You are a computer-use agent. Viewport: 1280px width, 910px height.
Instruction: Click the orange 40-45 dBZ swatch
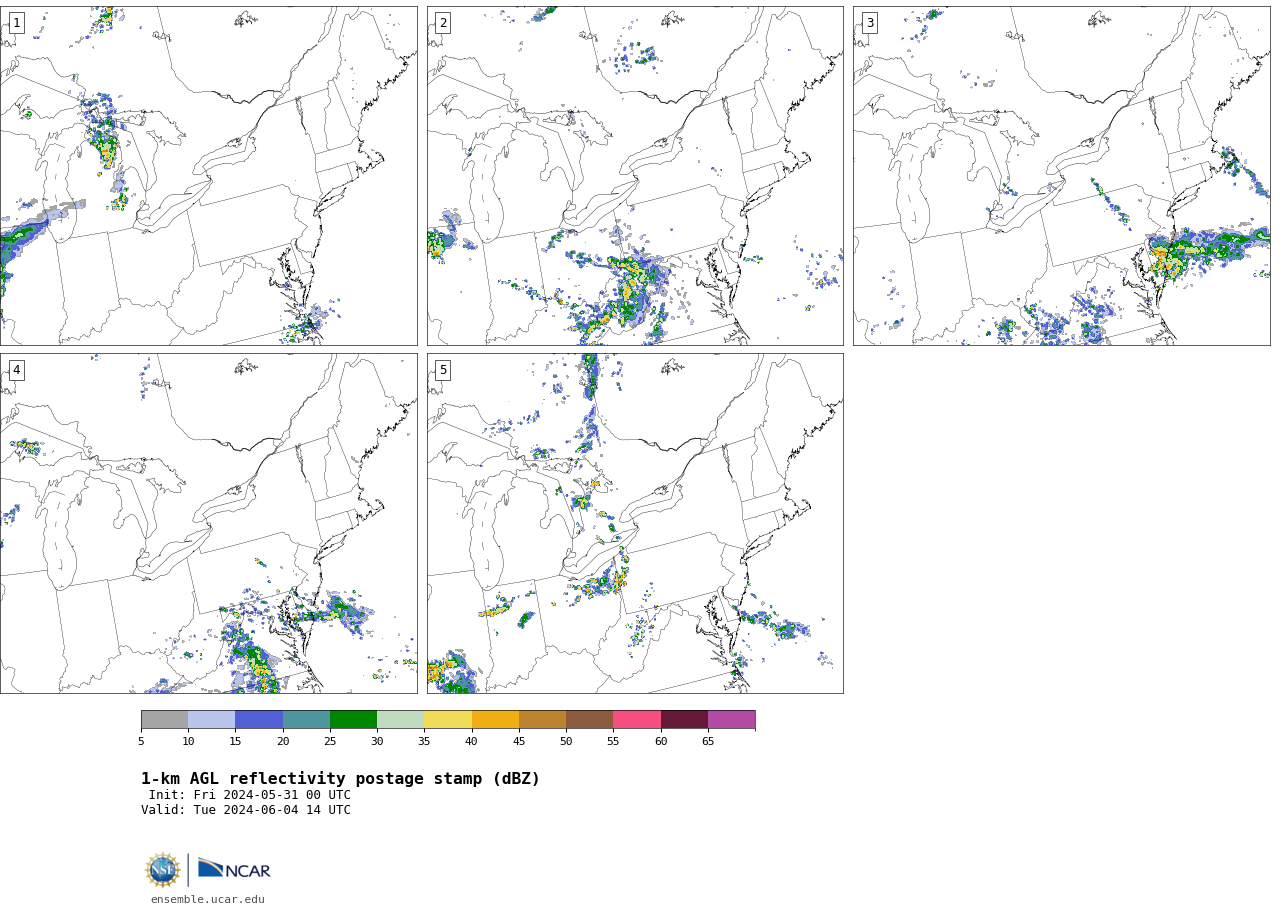(495, 720)
